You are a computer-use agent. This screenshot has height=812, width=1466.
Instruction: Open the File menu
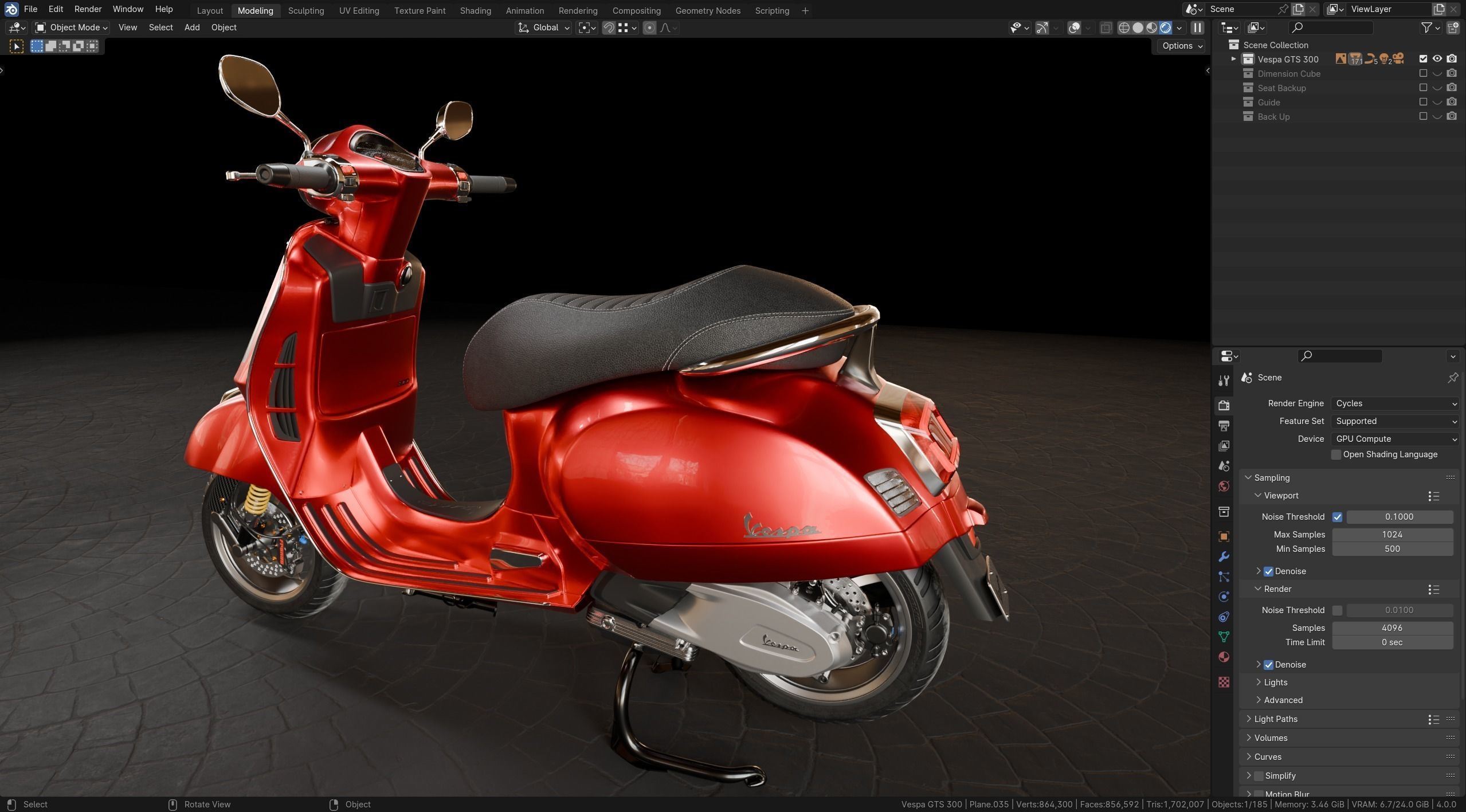click(x=30, y=9)
